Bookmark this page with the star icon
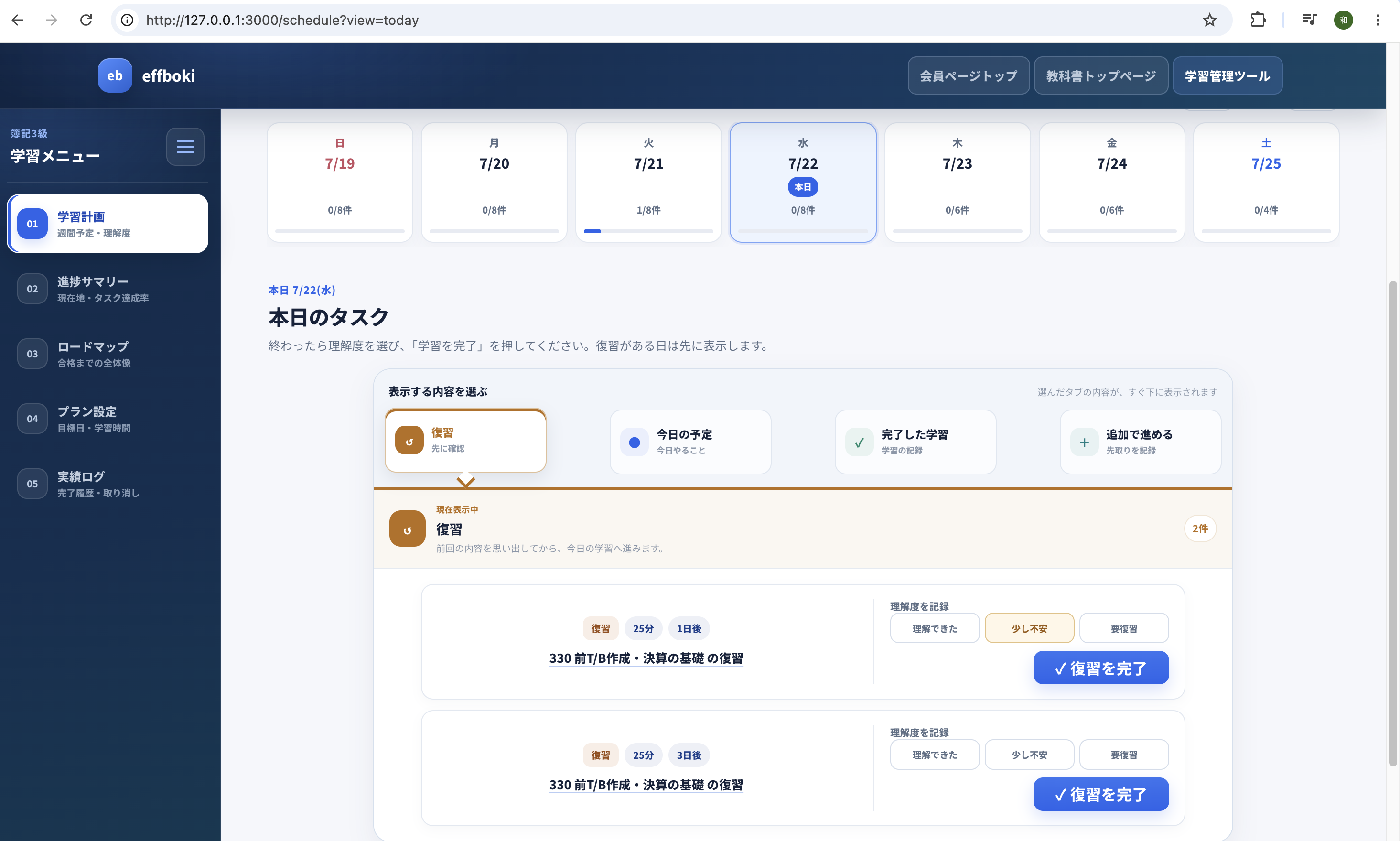Image resolution: width=1400 pixels, height=841 pixels. pos(1209,21)
